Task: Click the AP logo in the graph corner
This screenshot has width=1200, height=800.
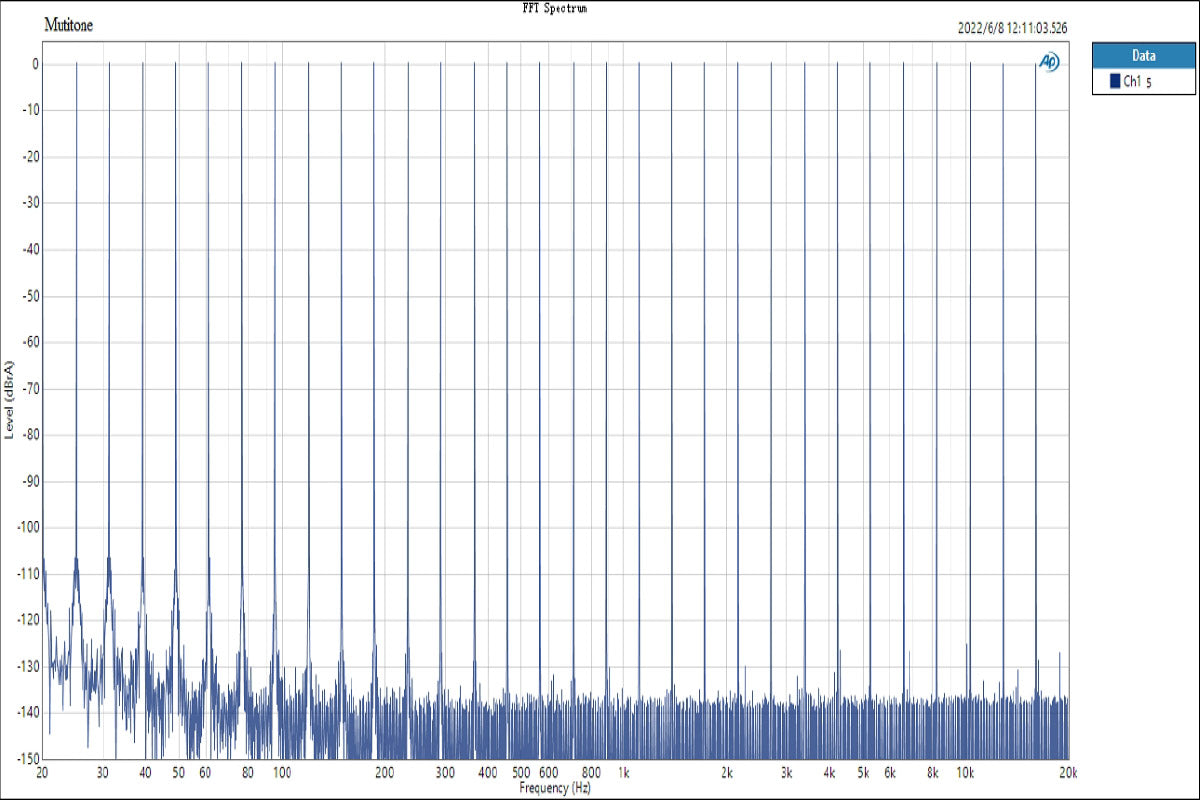Action: pos(1049,62)
